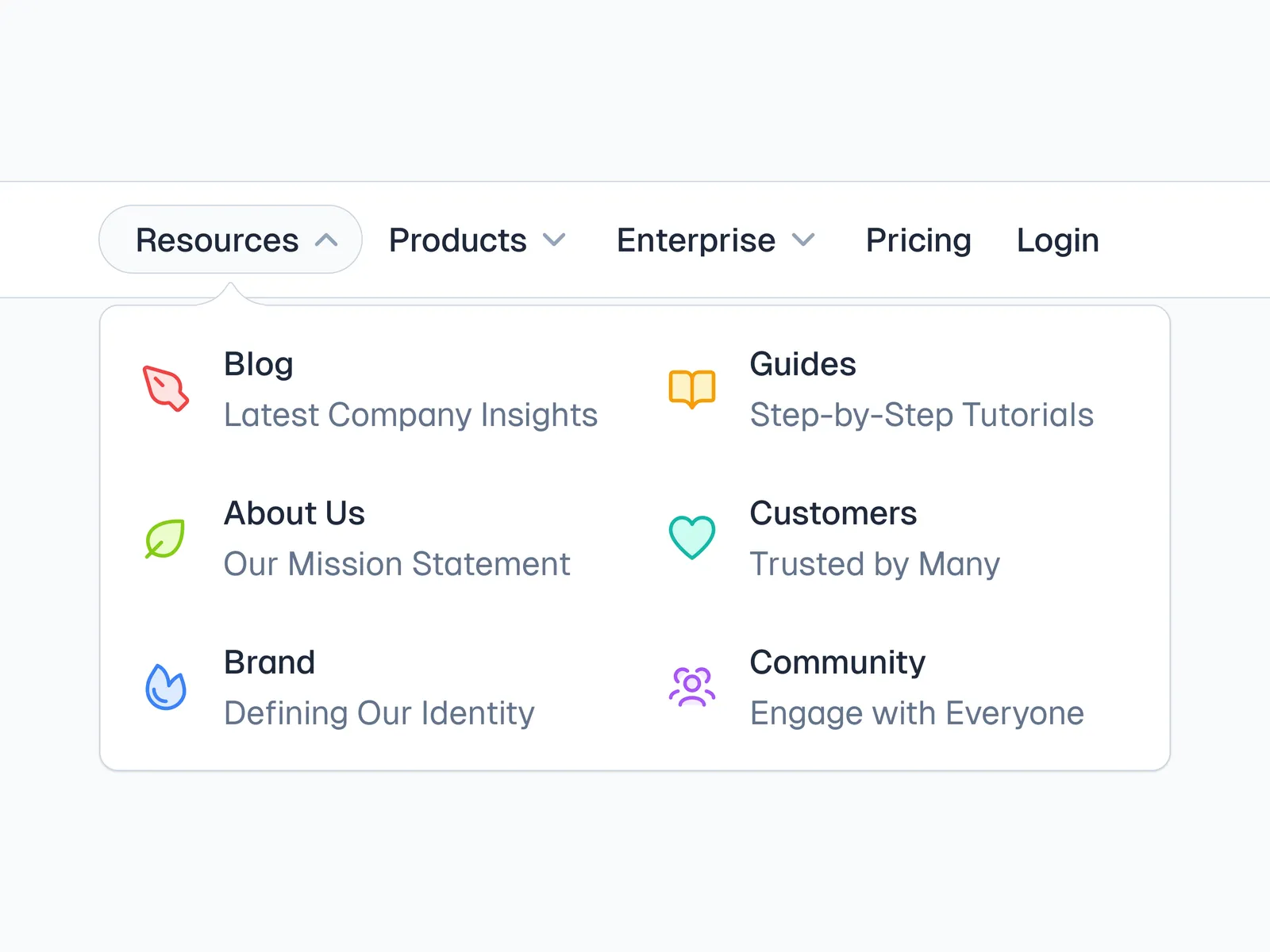Viewport: 1270px width, 952px height.
Task: Click the orange open book Guides icon
Action: [x=691, y=389]
